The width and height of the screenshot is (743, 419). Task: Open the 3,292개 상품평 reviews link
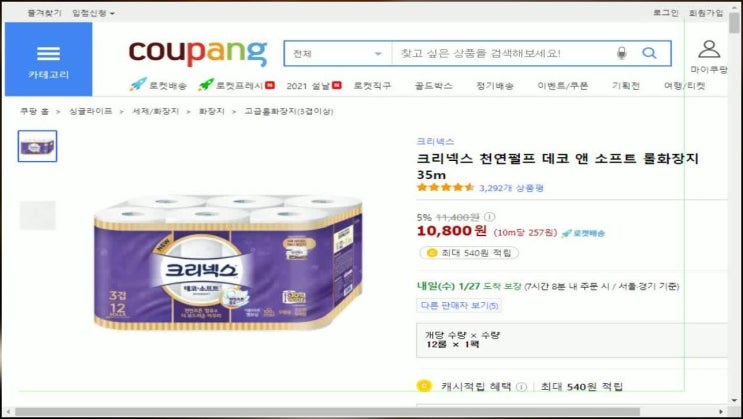[x=511, y=188]
